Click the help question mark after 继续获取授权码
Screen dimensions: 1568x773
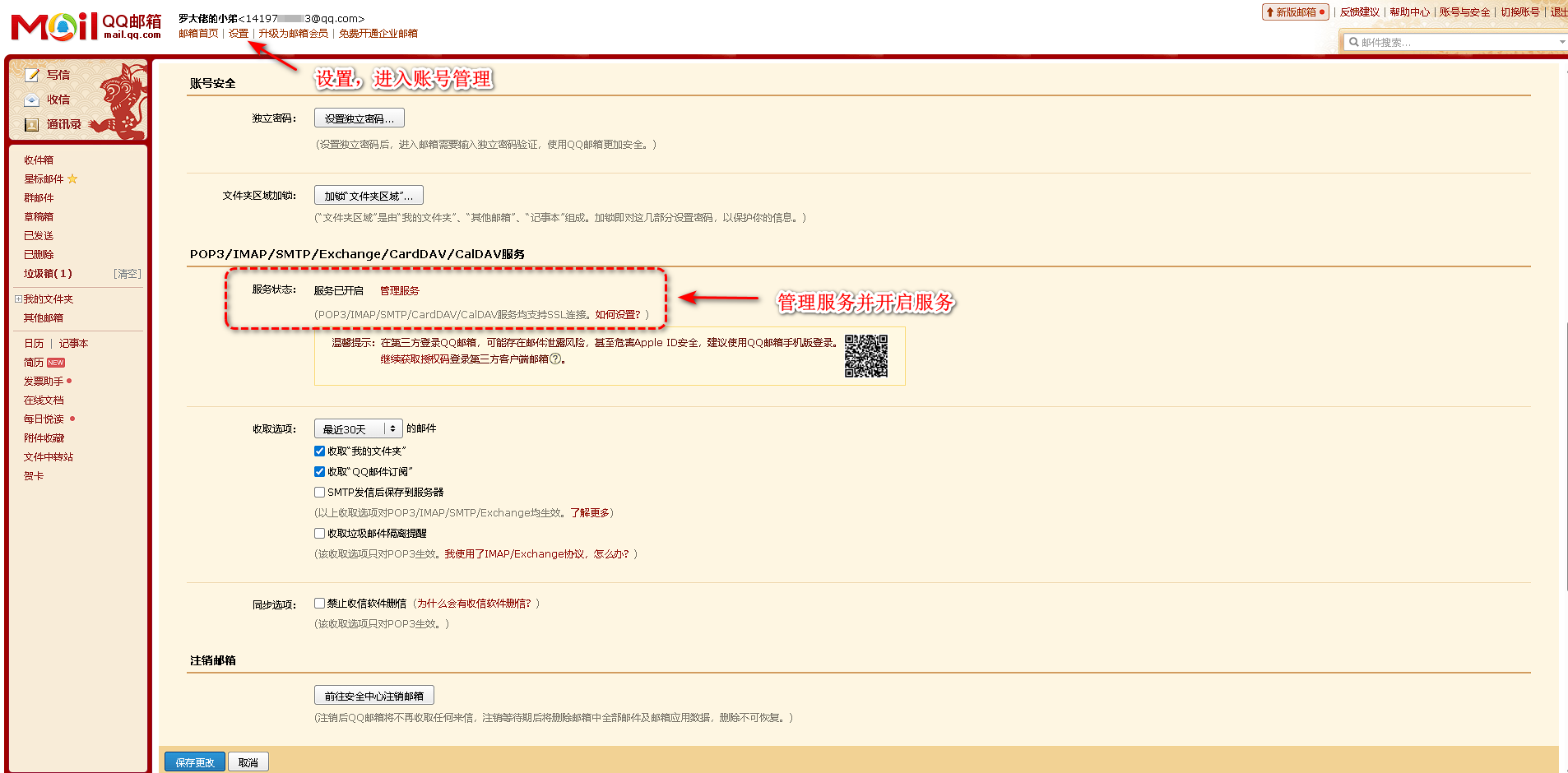tap(555, 359)
